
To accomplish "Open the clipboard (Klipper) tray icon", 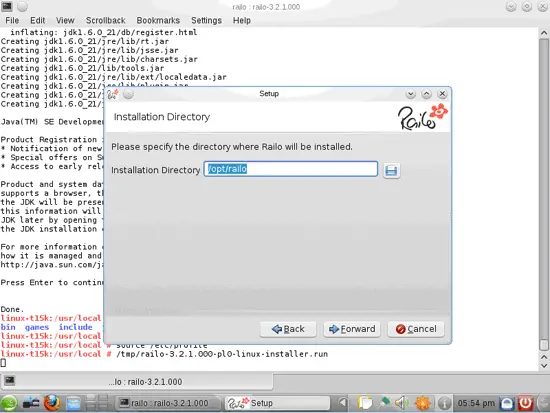I will (365, 403).
